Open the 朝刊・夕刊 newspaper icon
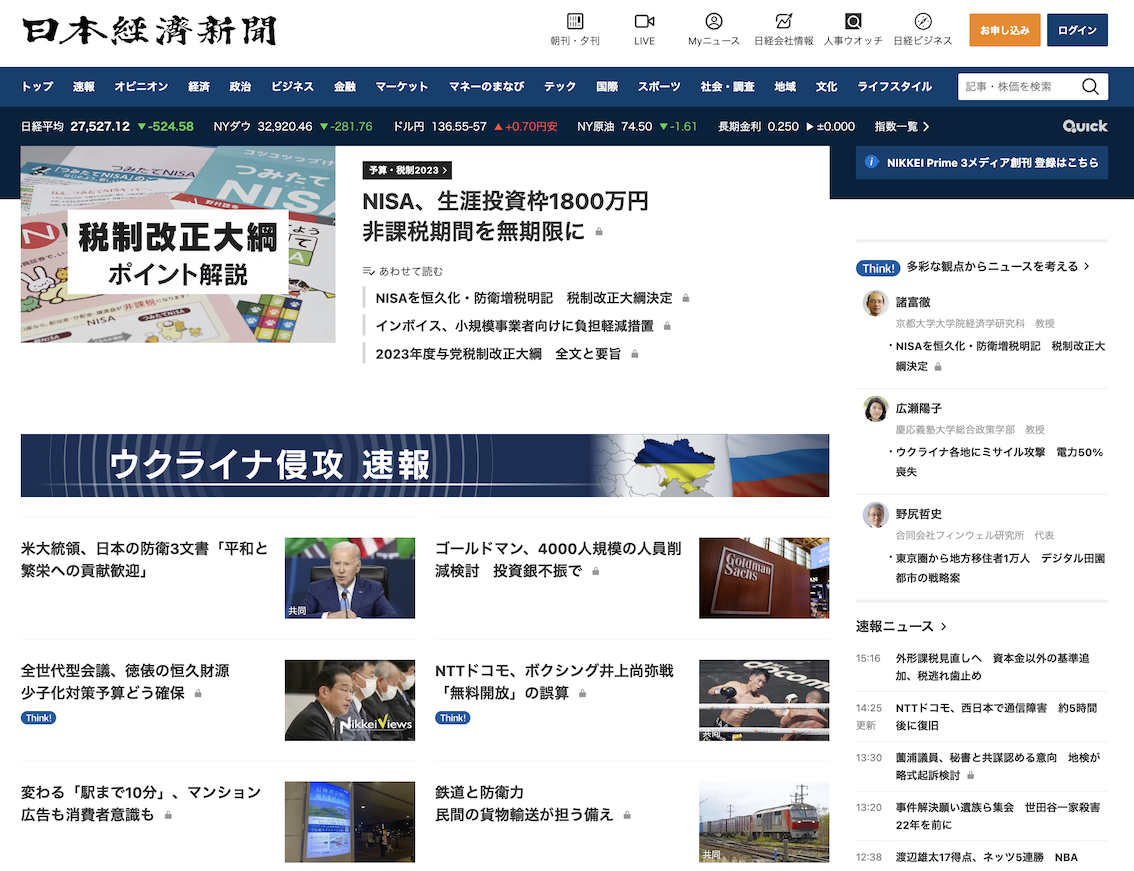The image size is (1134, 871). pyautogui.click(x=575, y=21)
